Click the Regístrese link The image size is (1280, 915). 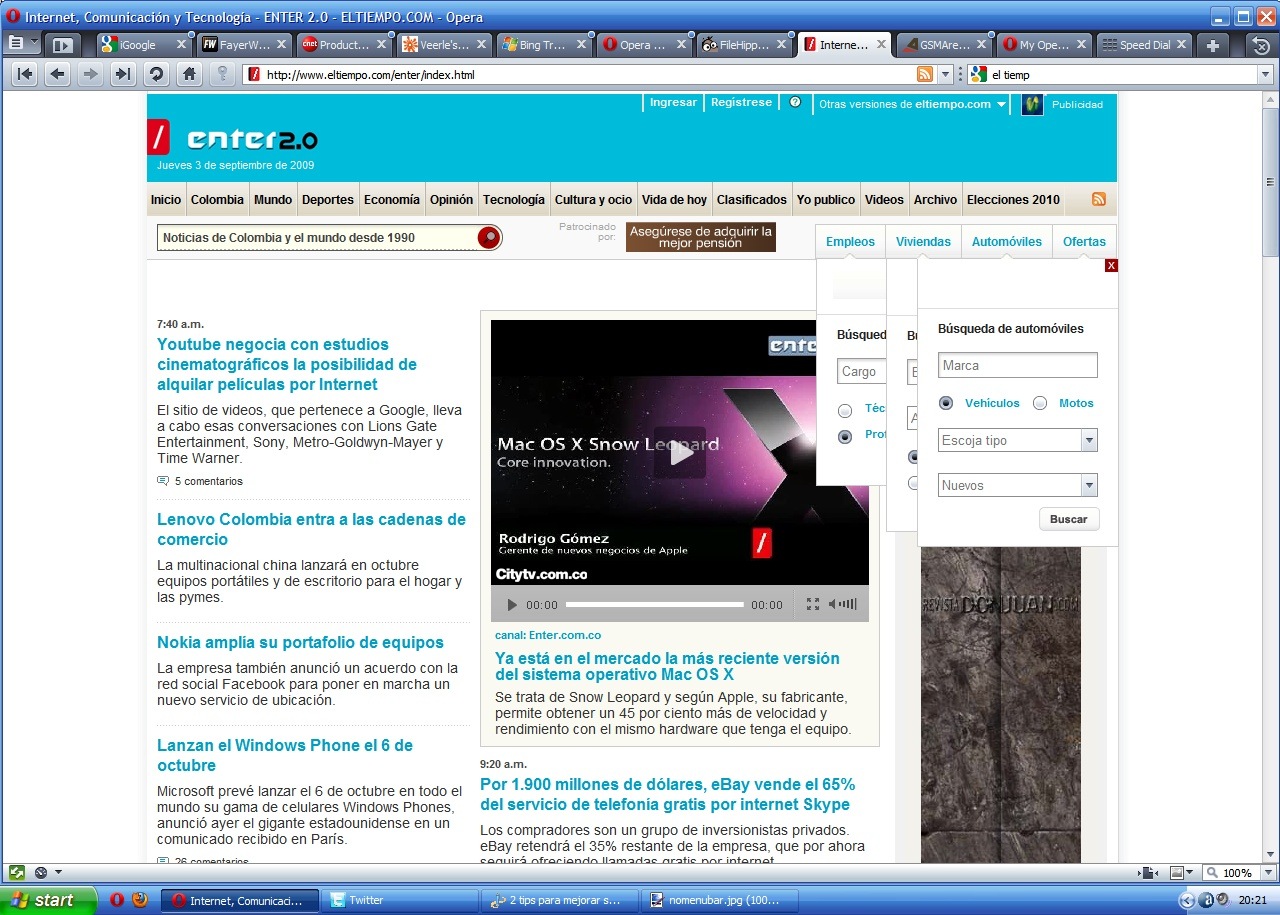pos(742,102)
